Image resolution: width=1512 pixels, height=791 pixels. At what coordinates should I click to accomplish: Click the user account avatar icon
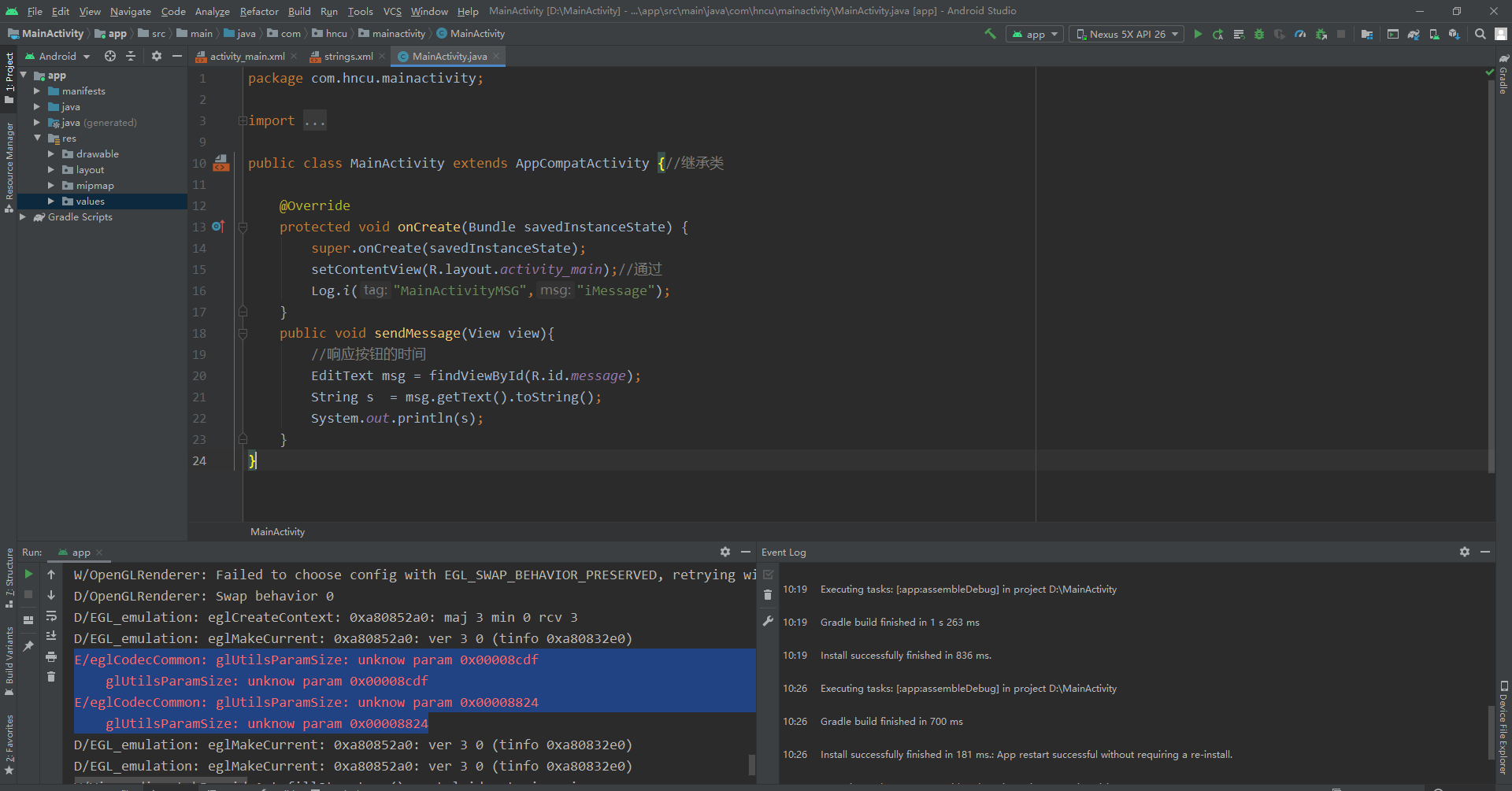coord(1501,34)
